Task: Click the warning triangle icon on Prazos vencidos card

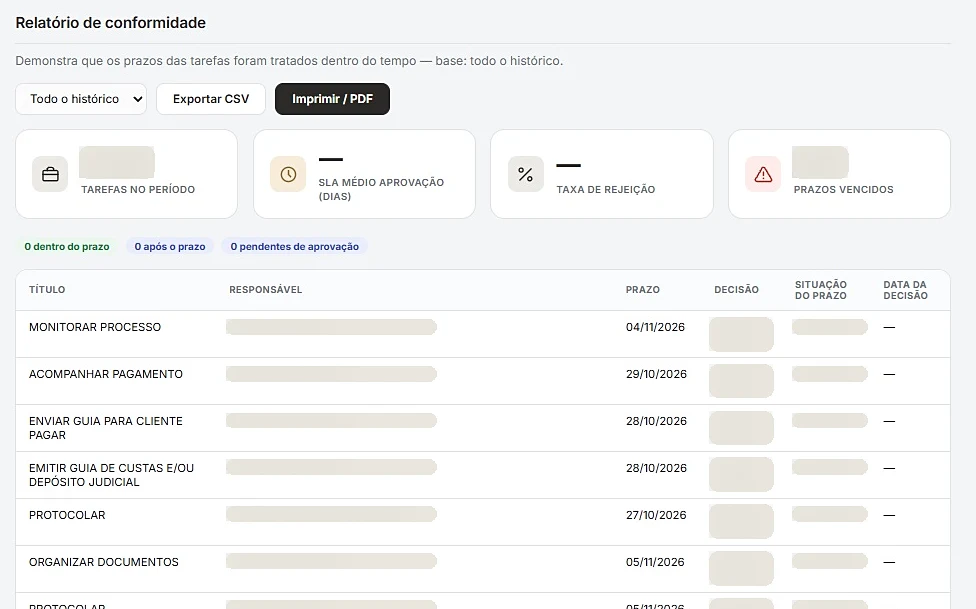Action: 763,174
